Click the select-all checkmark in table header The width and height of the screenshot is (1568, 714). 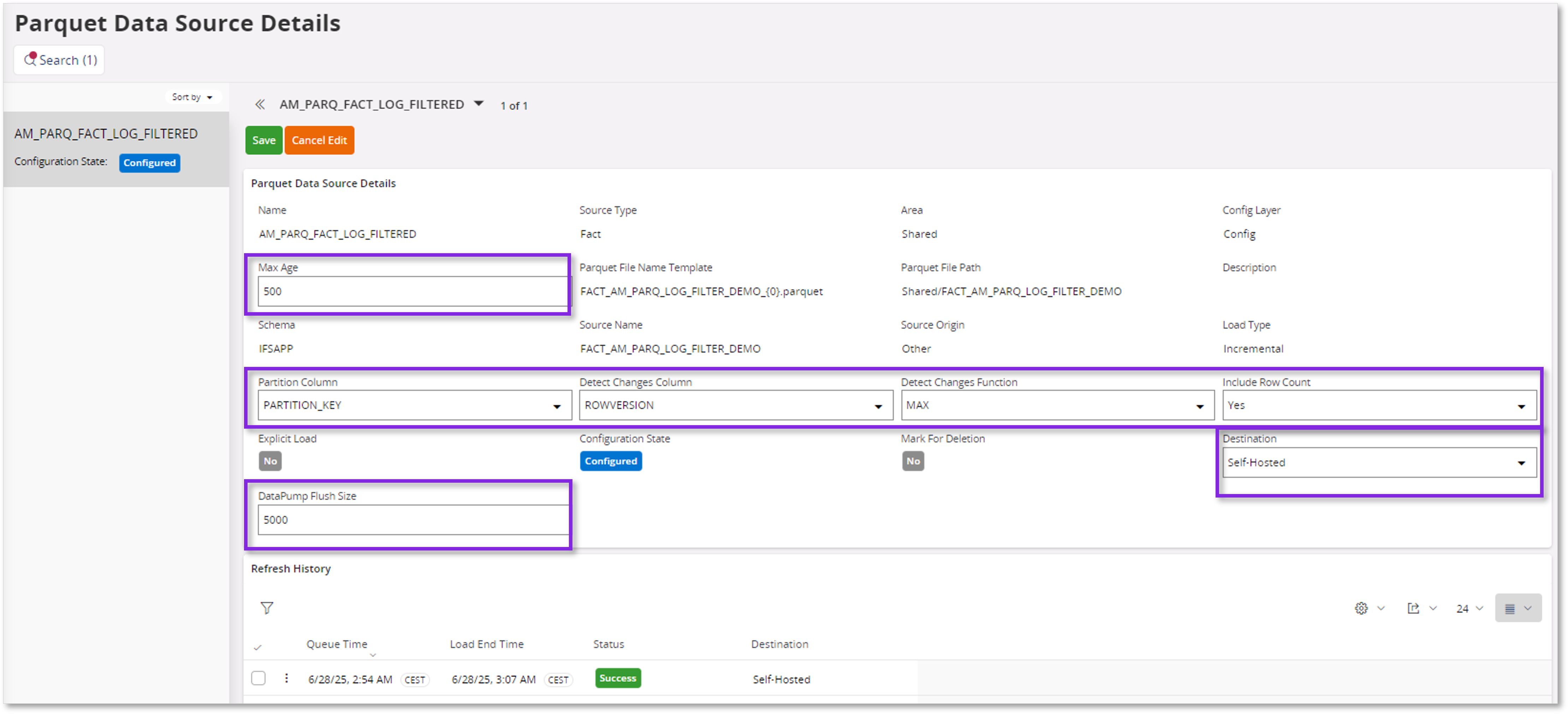[x=257, y=647]
